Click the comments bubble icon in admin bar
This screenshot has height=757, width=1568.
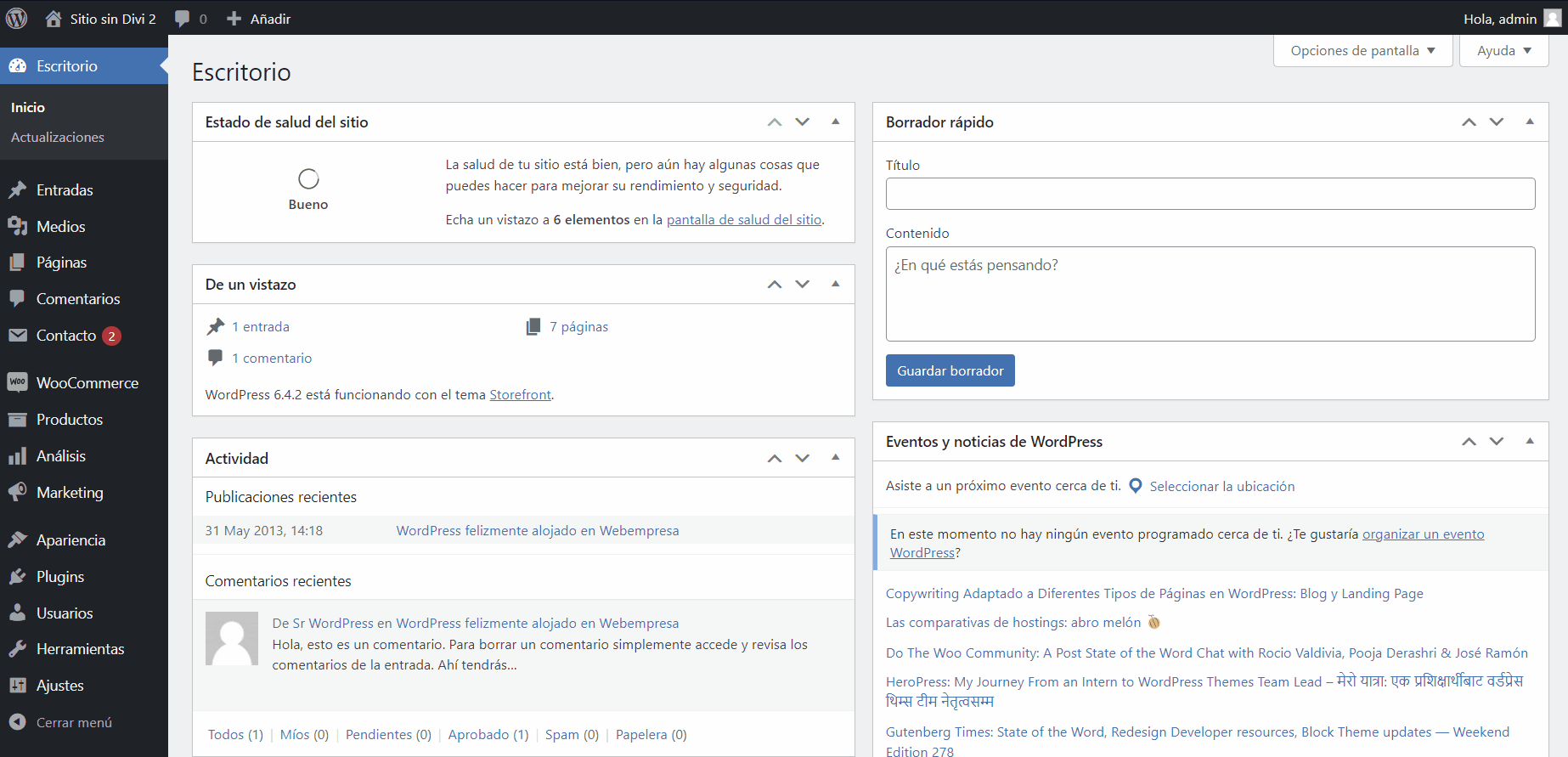(x=183, y=19)
